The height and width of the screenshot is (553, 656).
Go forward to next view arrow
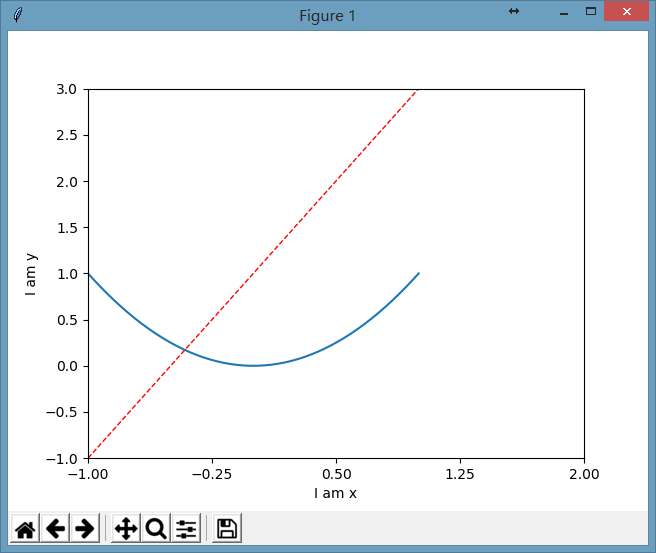click(x=85, y=528)
